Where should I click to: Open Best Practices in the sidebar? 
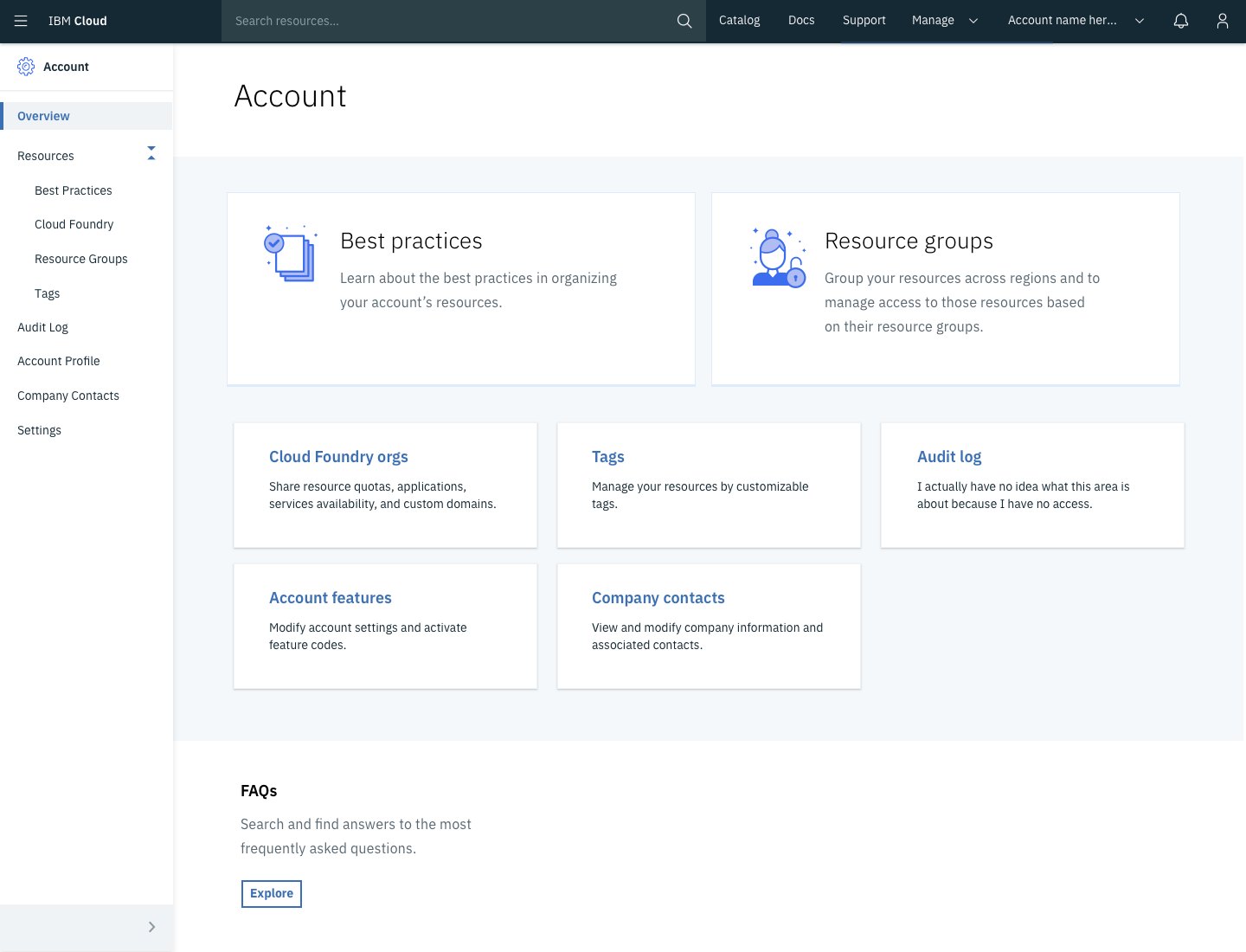coord(74,190)
